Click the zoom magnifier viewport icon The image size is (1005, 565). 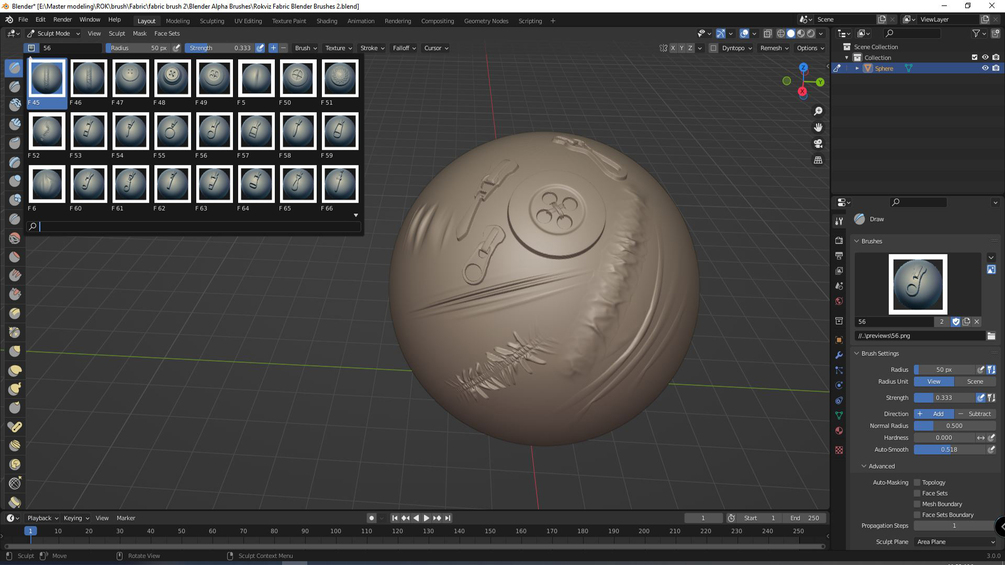pos(818,111)
